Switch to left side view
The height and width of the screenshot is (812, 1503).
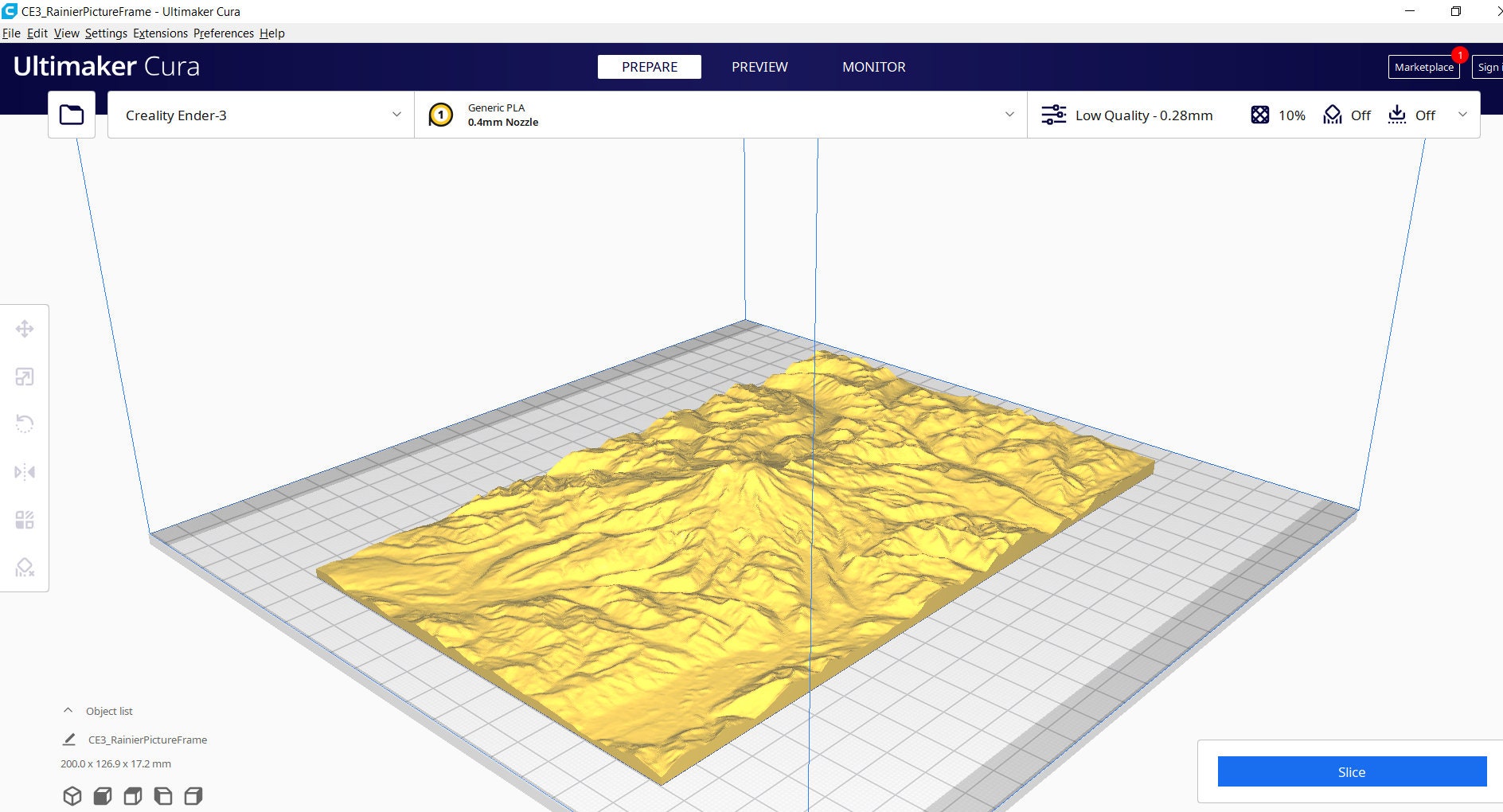164,795
